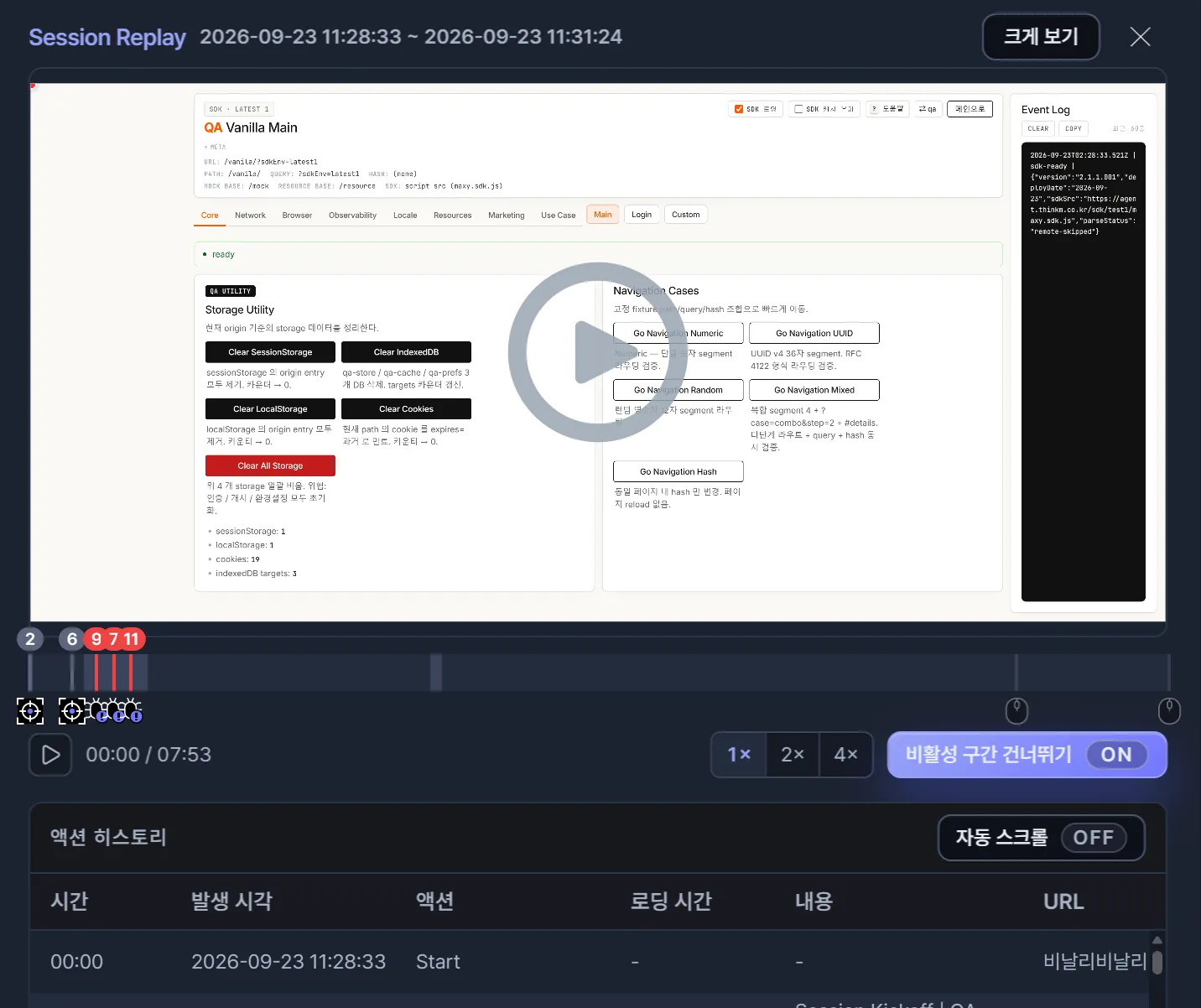Set playback speed to 1×

[739, 755]
